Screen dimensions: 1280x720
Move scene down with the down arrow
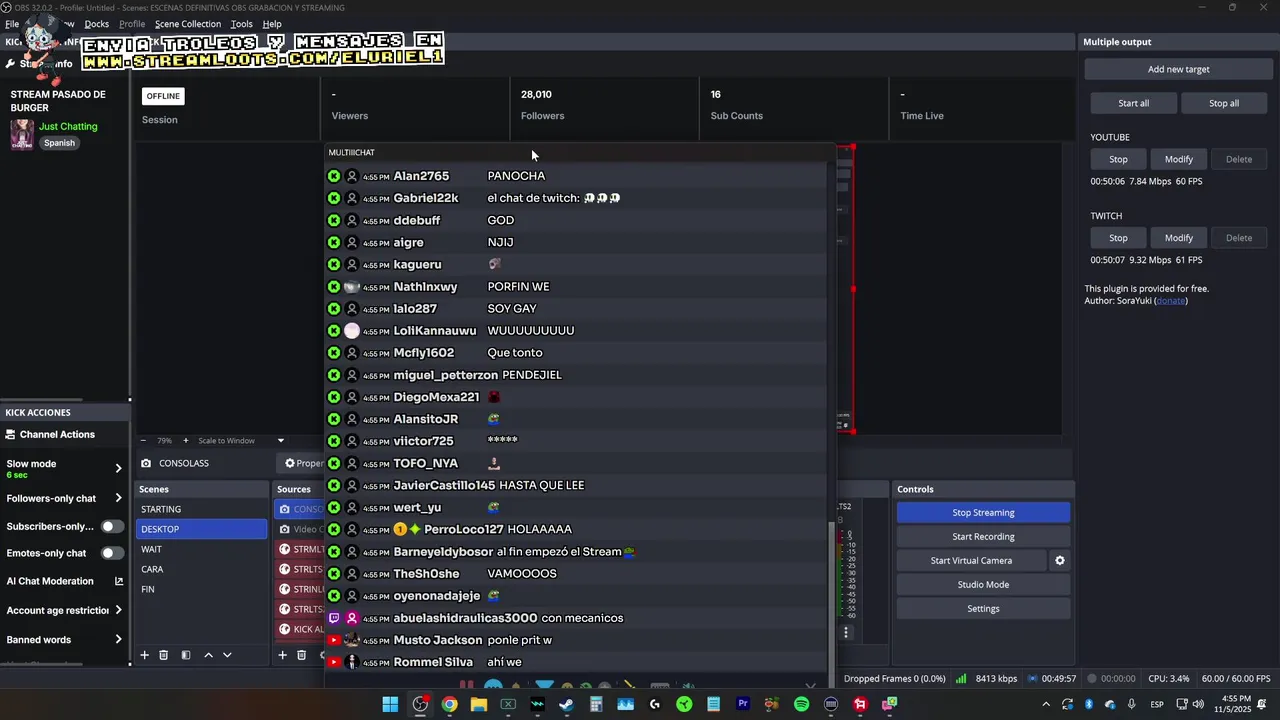click(x=227, y=655)
